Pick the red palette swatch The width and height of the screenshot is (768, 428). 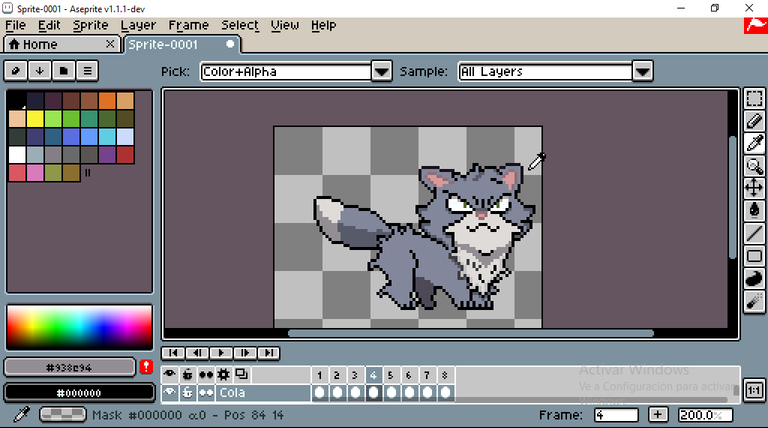tap(125, 154)
